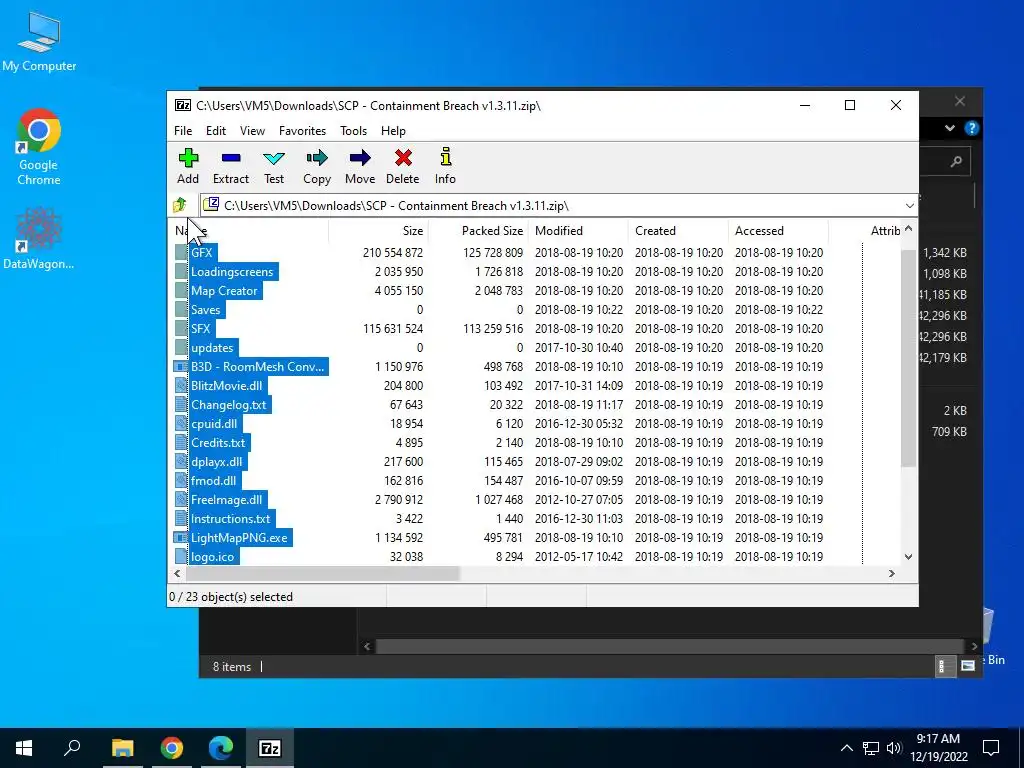
Task: Open Google Chrome desktop shortcut
Action: click(39, 147)
